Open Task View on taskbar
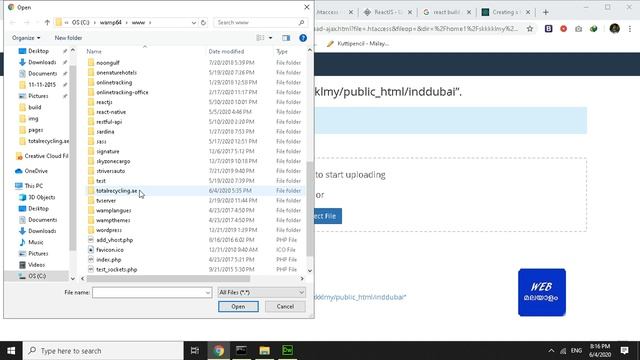This screenshot has width=640, height=360. click(195, 351)
